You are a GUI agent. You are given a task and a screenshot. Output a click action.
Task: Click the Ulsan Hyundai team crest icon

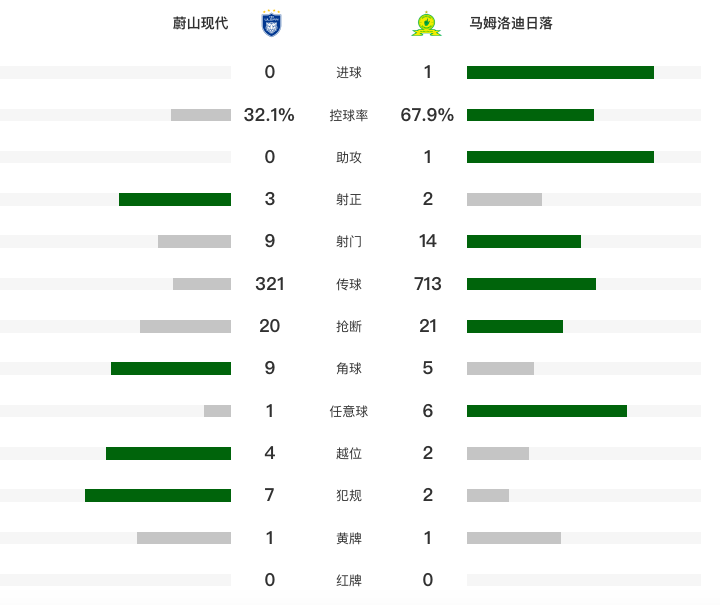(271, 23)
